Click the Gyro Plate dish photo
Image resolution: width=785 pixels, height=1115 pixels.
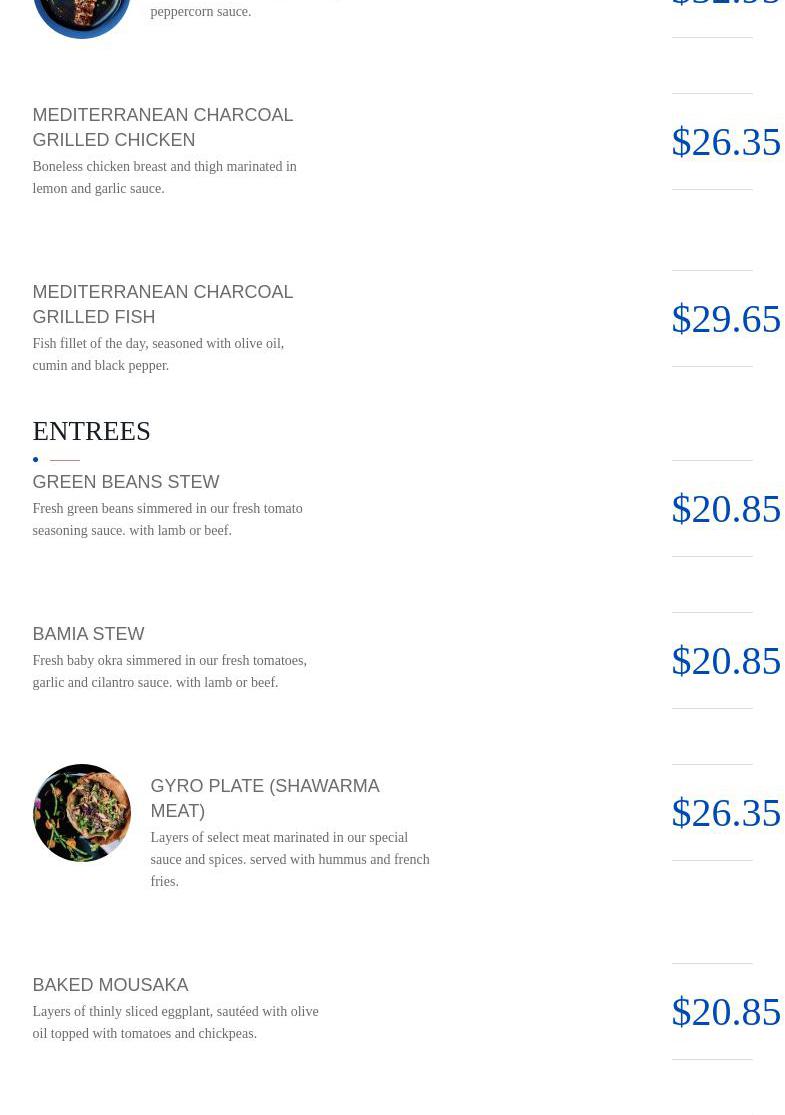(81, 813)
